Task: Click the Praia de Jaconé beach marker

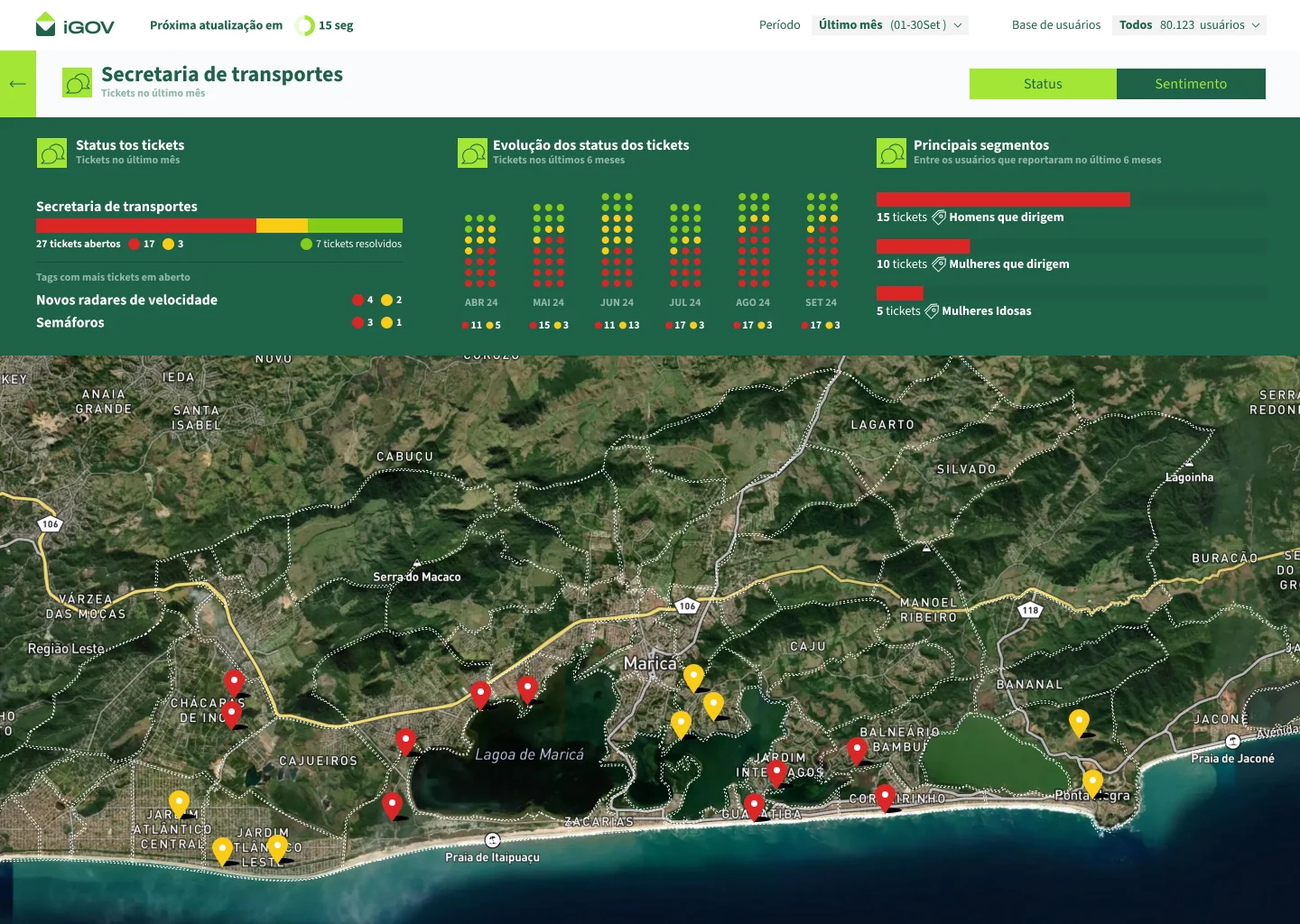Action: [x=1232, y=742]
